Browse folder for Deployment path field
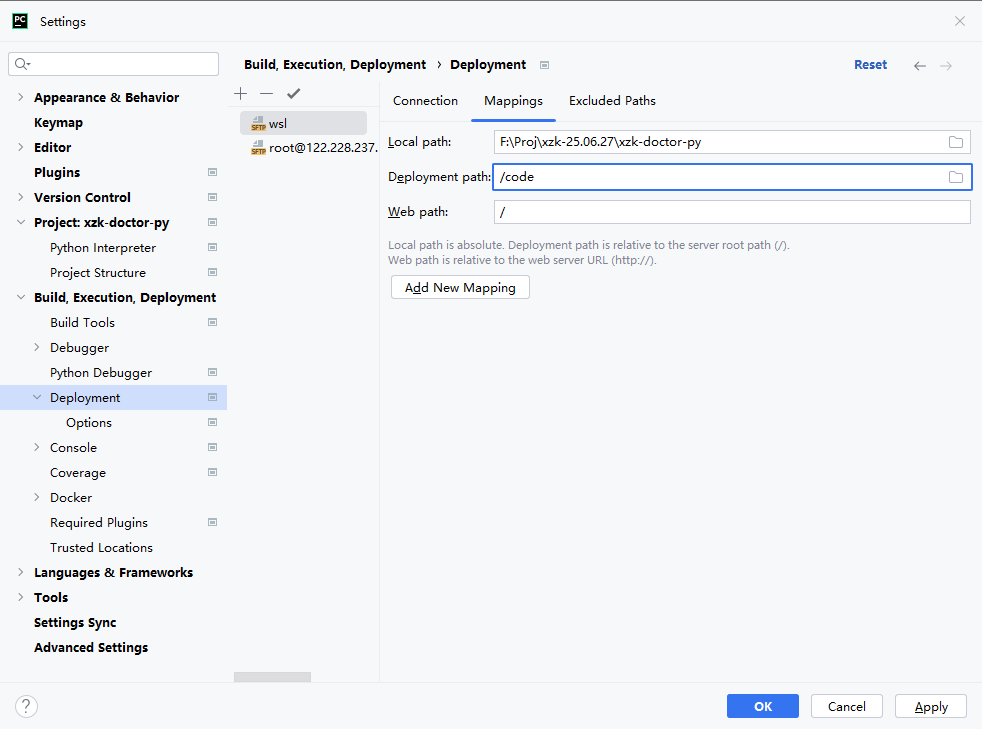The height and width of the screenshot is (729, 982). pyautogui.click(x=956, y=177)
